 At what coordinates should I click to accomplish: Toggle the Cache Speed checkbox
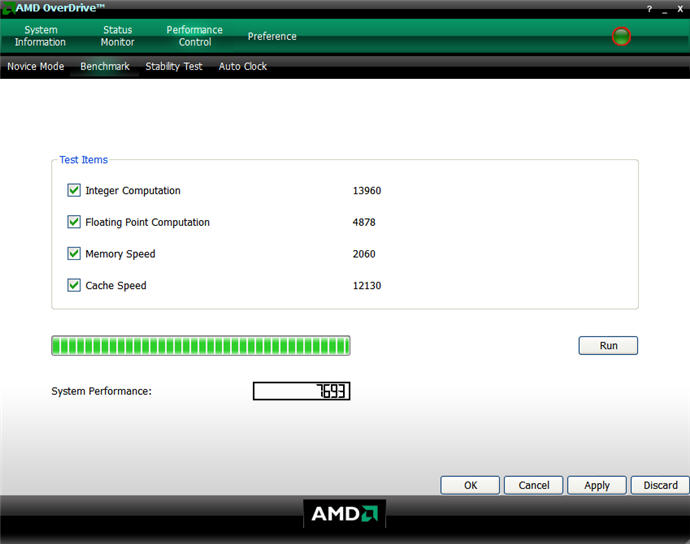[73, 285]
